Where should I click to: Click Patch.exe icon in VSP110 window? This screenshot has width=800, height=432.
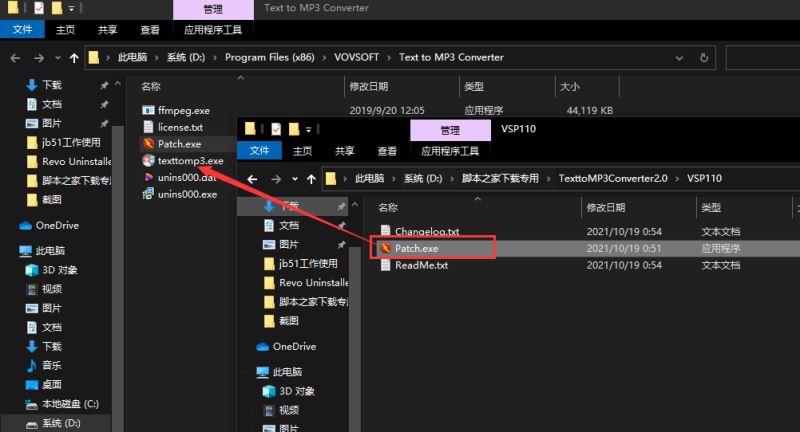[386, 248]
